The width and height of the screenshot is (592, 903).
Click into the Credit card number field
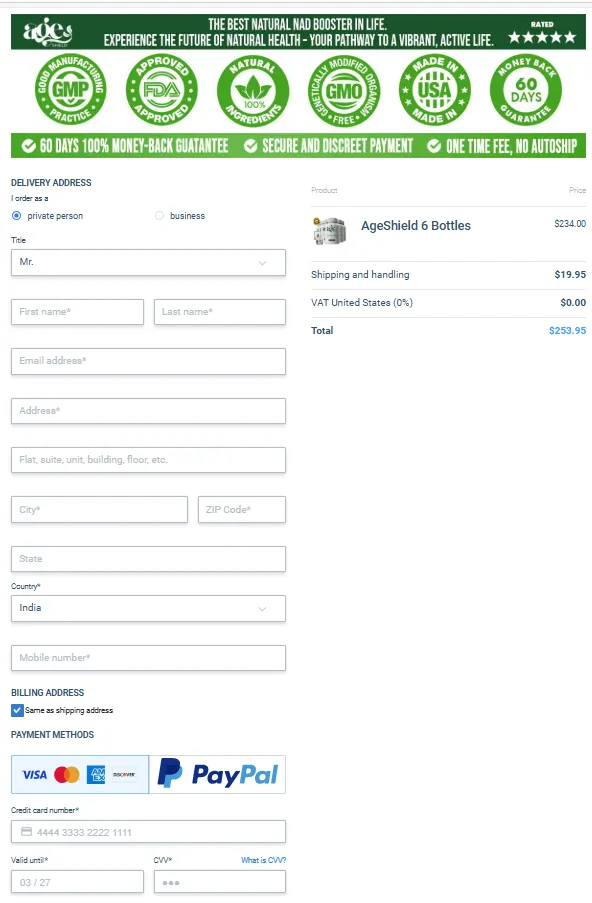[149, 832]
